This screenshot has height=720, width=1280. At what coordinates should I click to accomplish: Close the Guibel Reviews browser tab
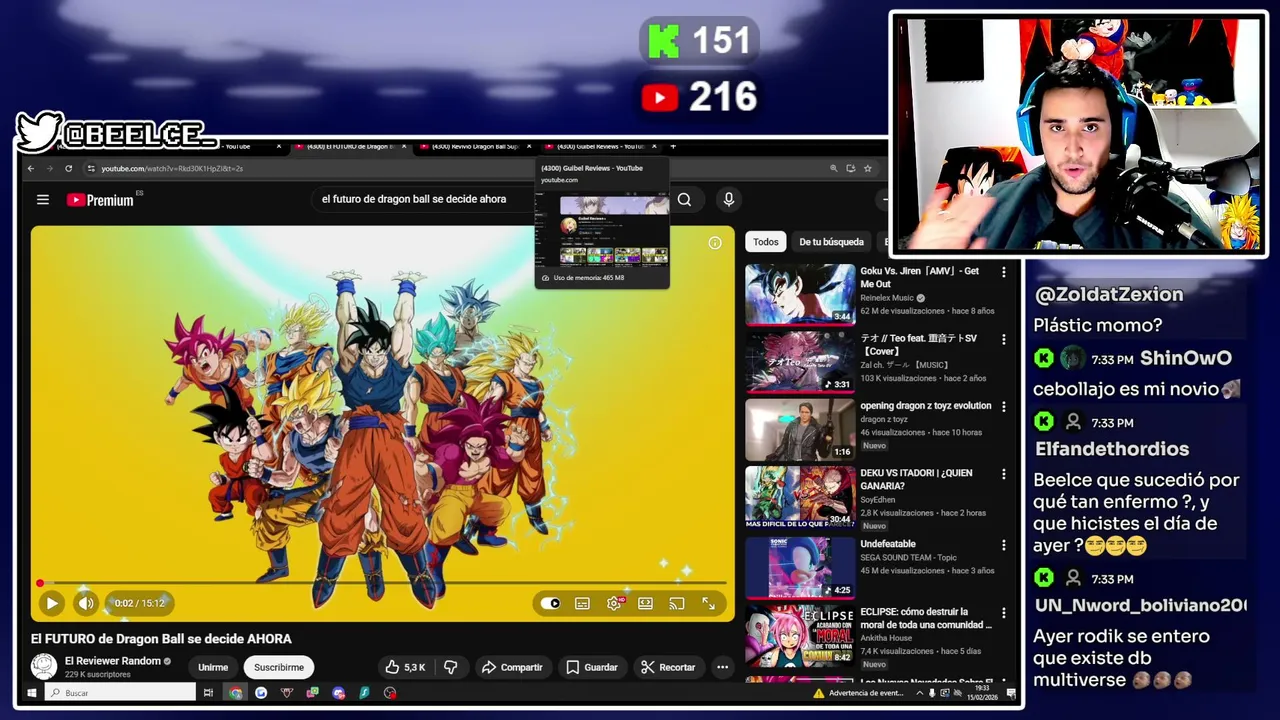tap(654, 147)
